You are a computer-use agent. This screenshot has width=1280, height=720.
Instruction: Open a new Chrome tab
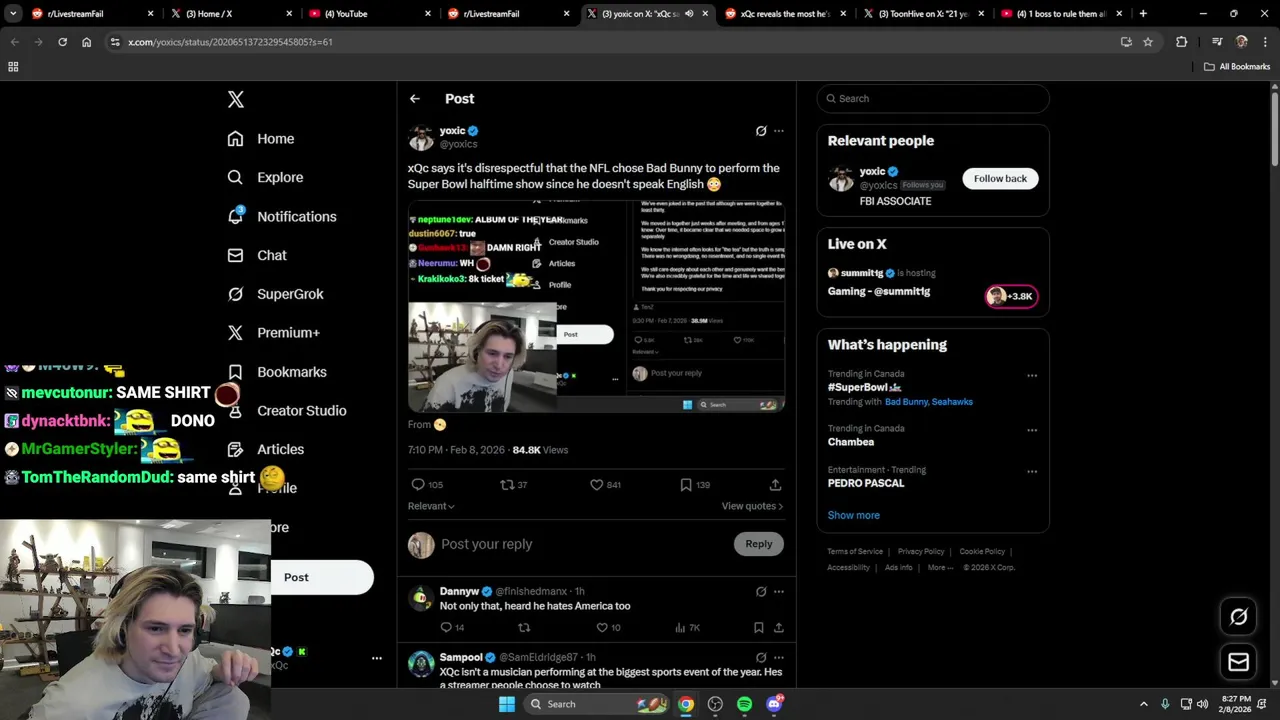tap(1143, 14)
